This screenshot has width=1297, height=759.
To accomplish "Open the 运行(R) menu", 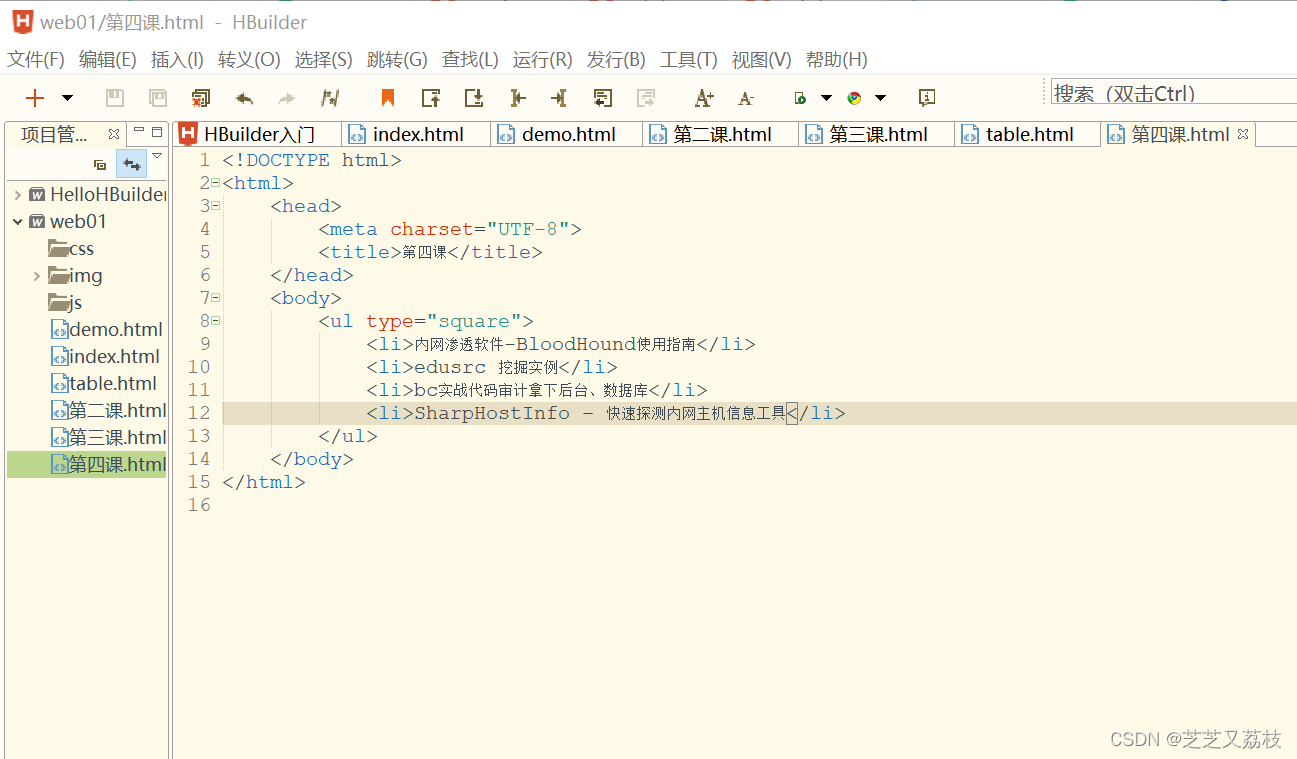I will tap(542, 60).
